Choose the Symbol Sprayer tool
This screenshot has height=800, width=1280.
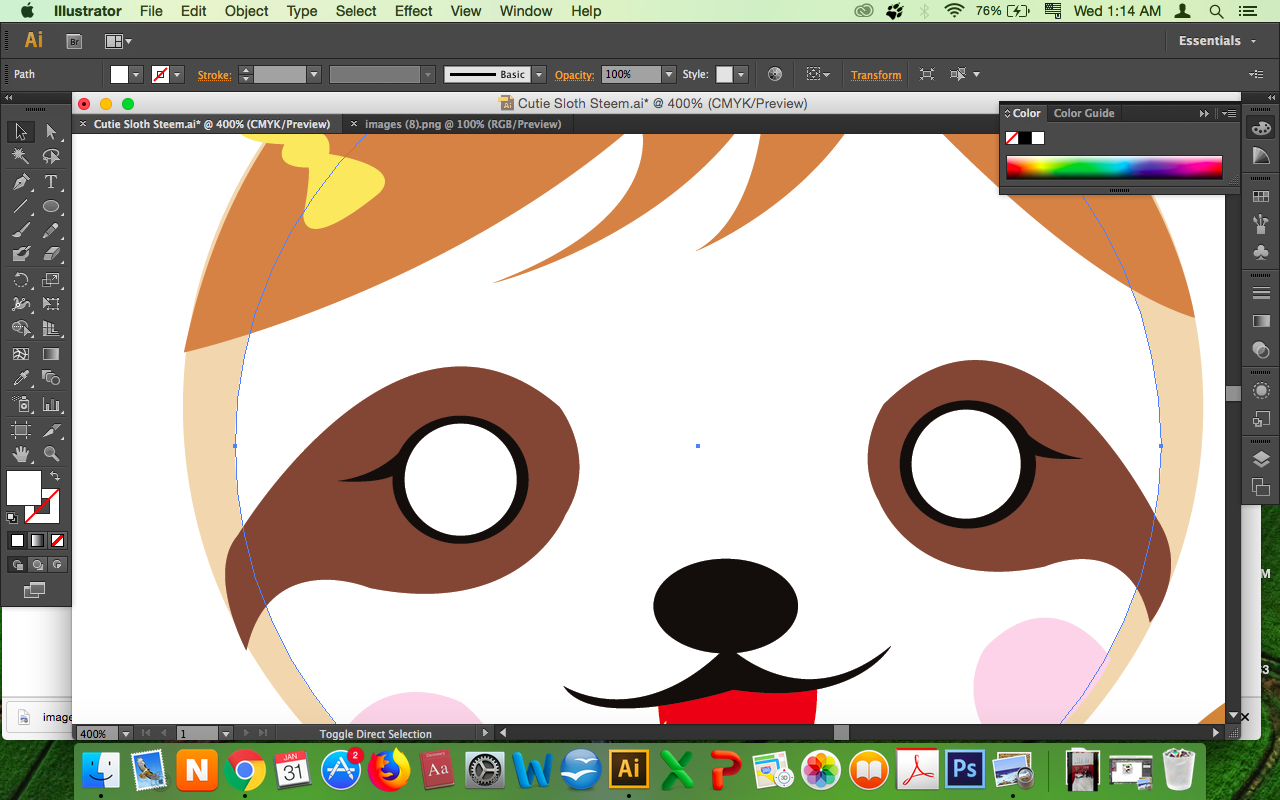coord(21,405)
